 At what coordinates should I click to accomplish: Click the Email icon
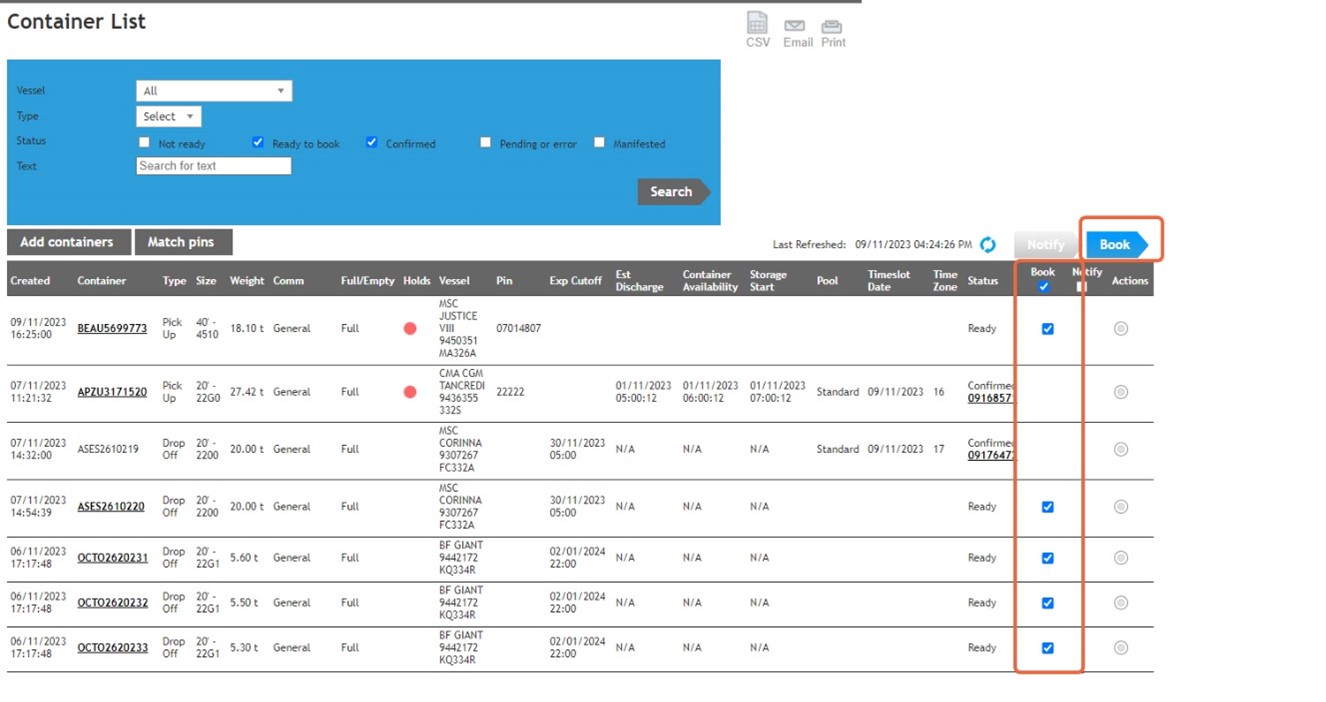(795, 26)
